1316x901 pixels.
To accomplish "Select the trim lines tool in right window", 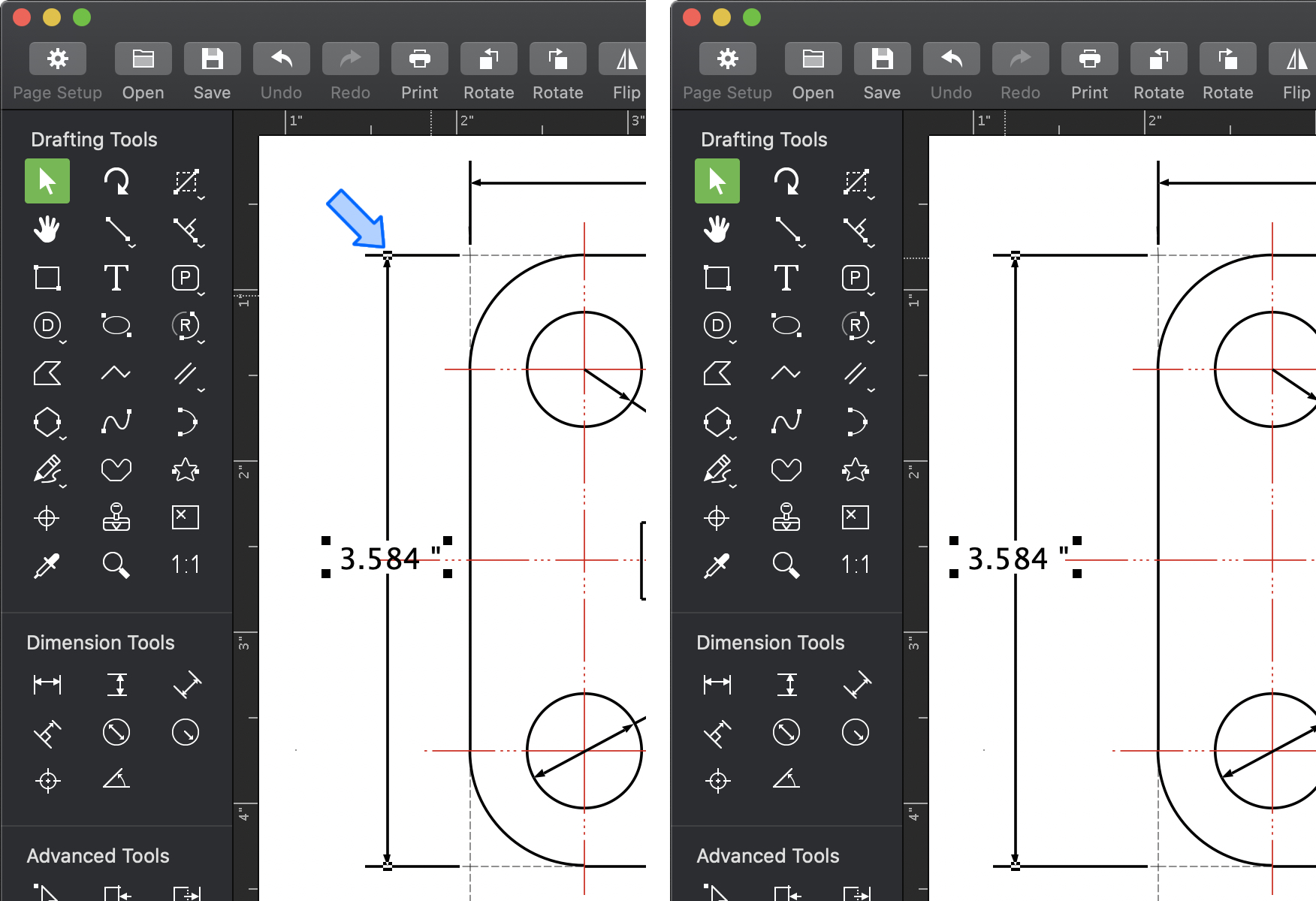I will tap(856, 229).
